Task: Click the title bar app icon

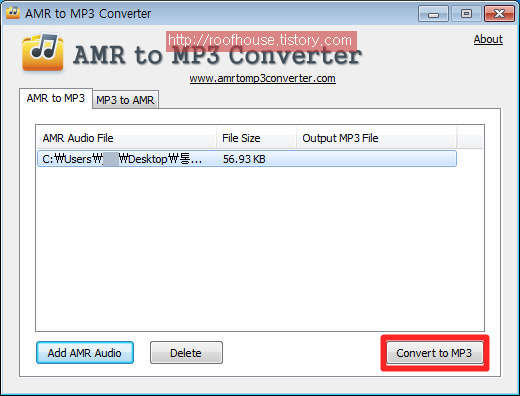Action: click(x=13, y=13)
